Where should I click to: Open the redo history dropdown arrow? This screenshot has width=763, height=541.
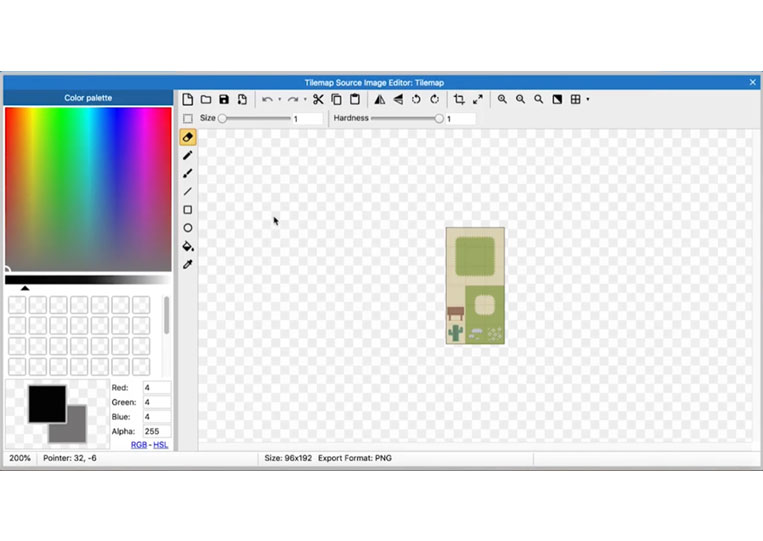(x=305, y=100)
